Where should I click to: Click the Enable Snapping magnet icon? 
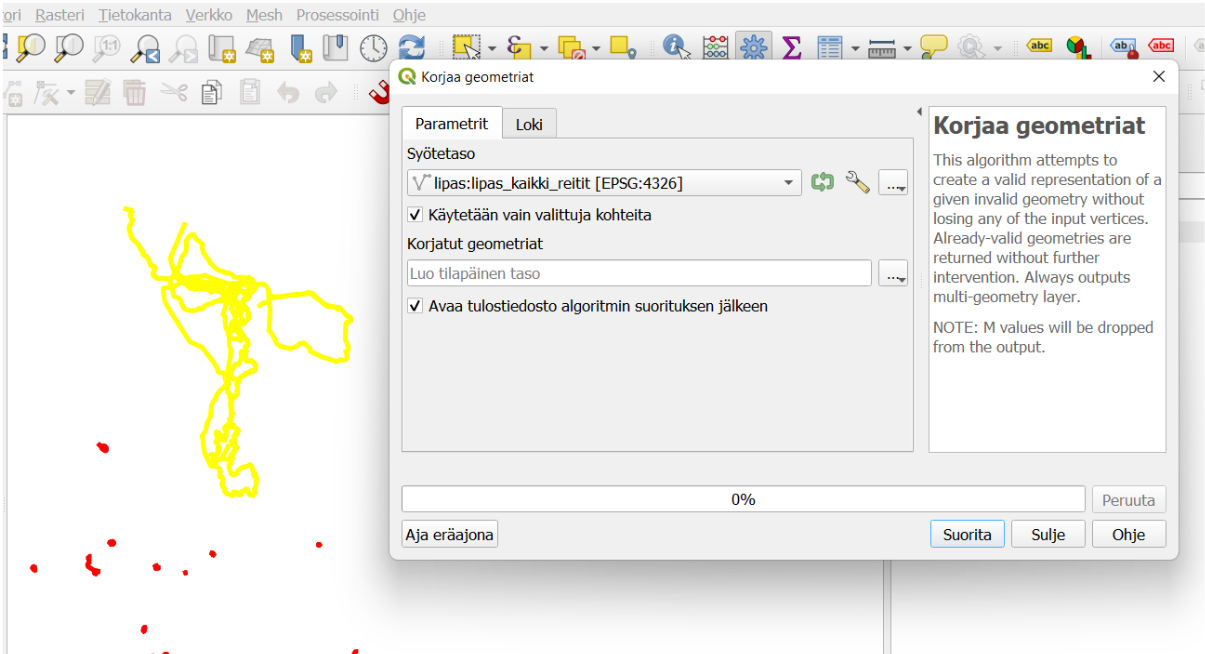point(380,93)
